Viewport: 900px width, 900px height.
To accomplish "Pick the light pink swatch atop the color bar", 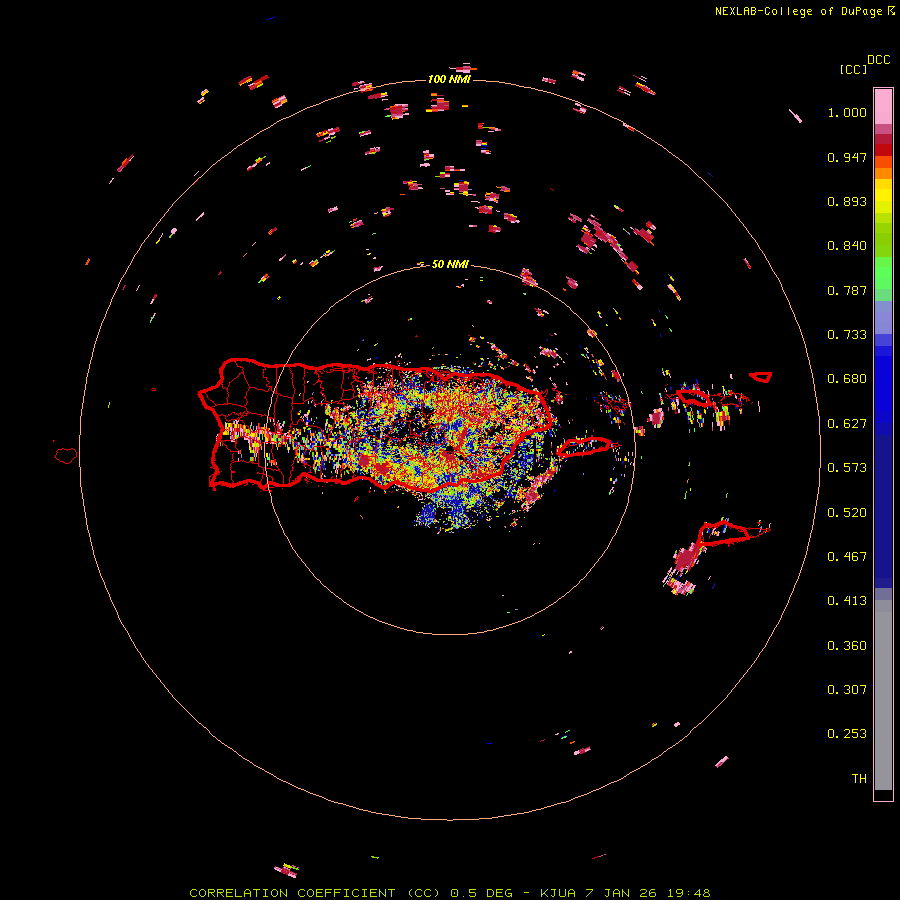I will coord(883,106).
